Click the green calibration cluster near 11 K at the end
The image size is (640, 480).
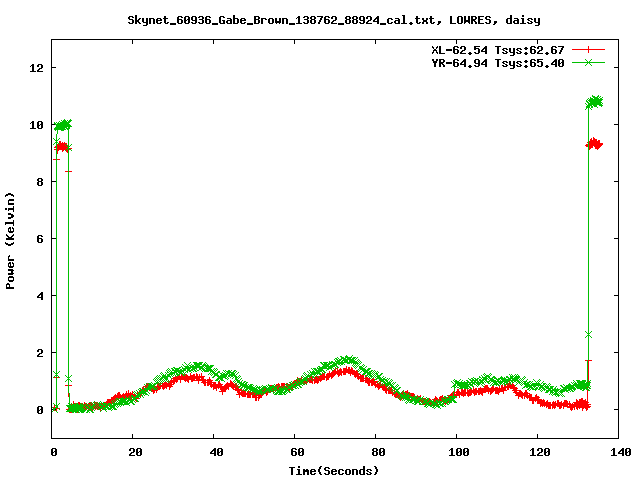coord(594,101)
